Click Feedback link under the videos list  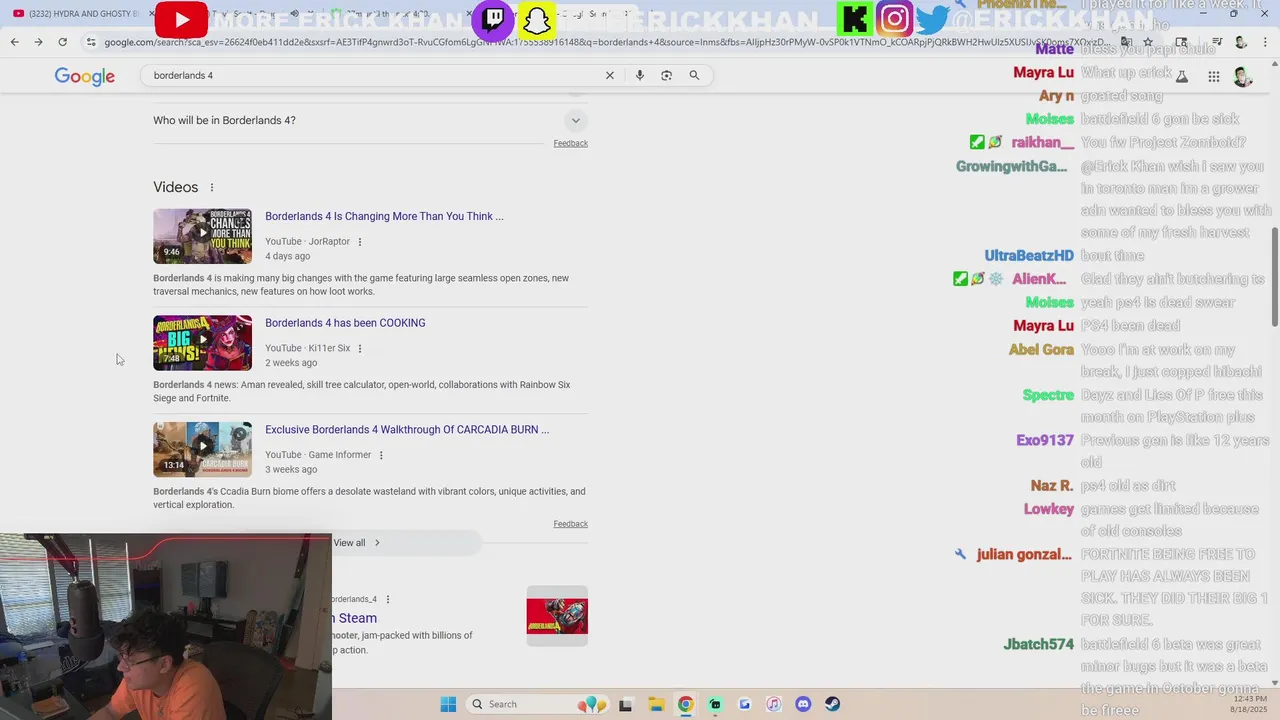[570, 524]
